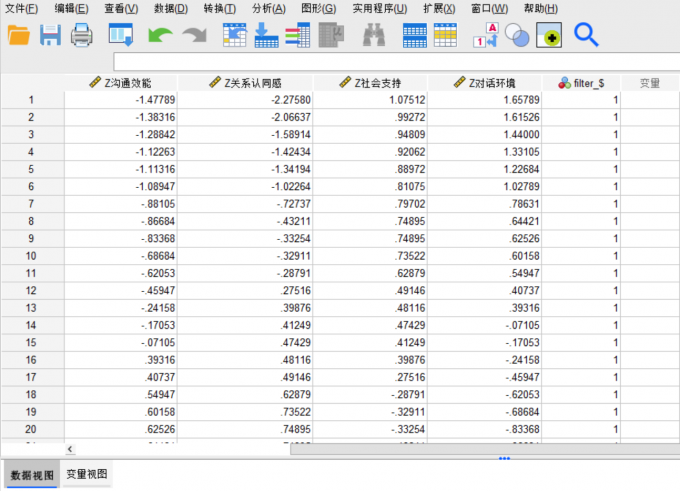Click the Go to Variable icon
The height and width of the screenshot is (491, 680).
pos(266,36)
